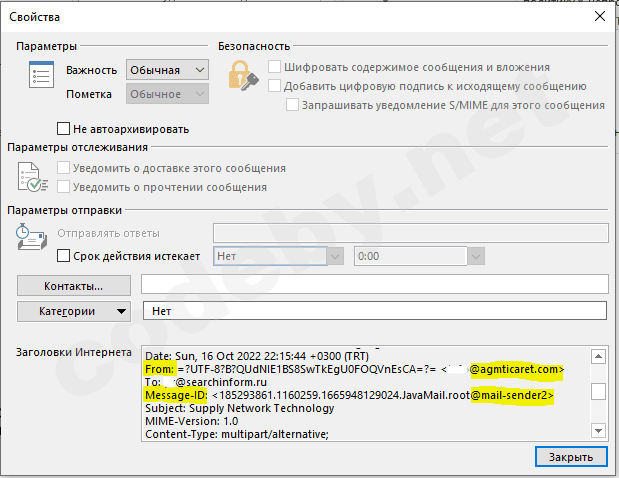Click the 'Message-ID:' header label
This screenshot has height=478, width=619.
tap(176, 395)
